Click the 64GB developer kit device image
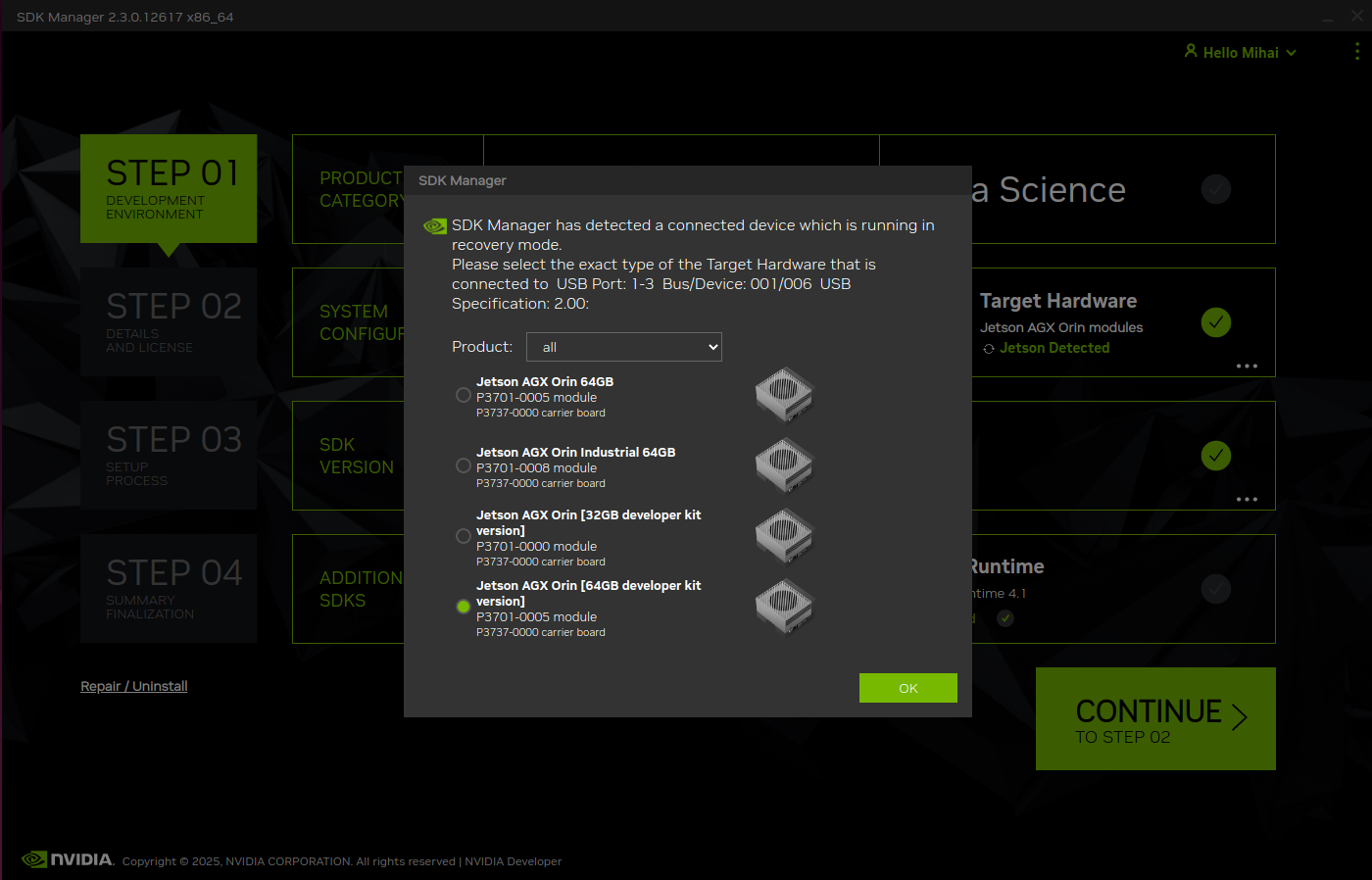Image resolution: width=1372 pixels, height=880 pixels. [784, 606]
